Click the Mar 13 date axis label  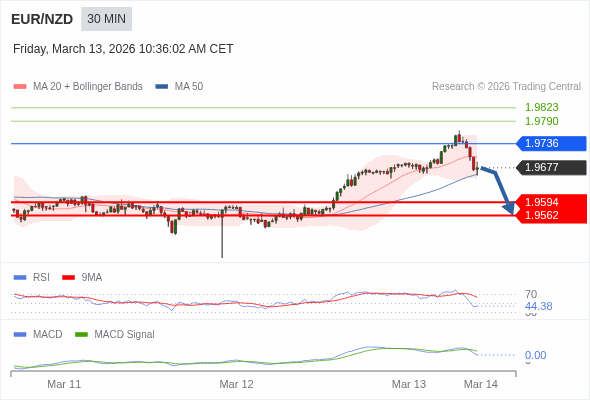tap(409, 384)
